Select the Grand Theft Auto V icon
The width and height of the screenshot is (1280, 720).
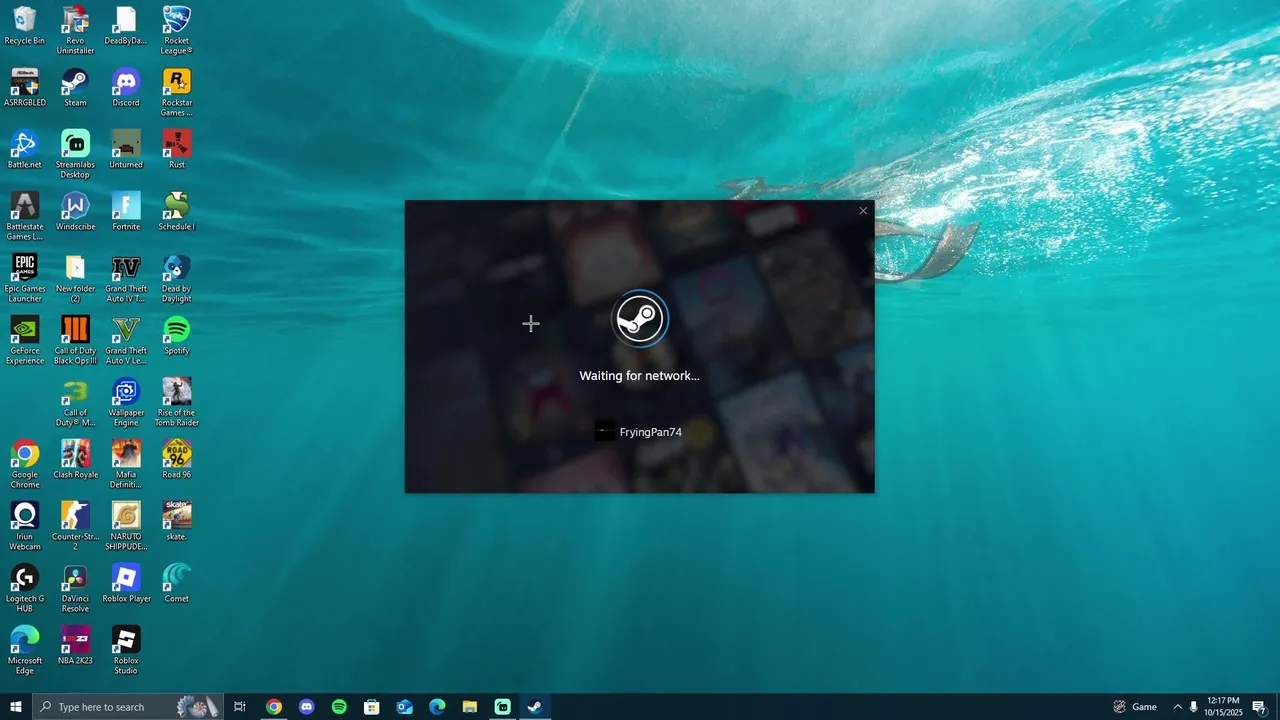(x=126, y=341)
